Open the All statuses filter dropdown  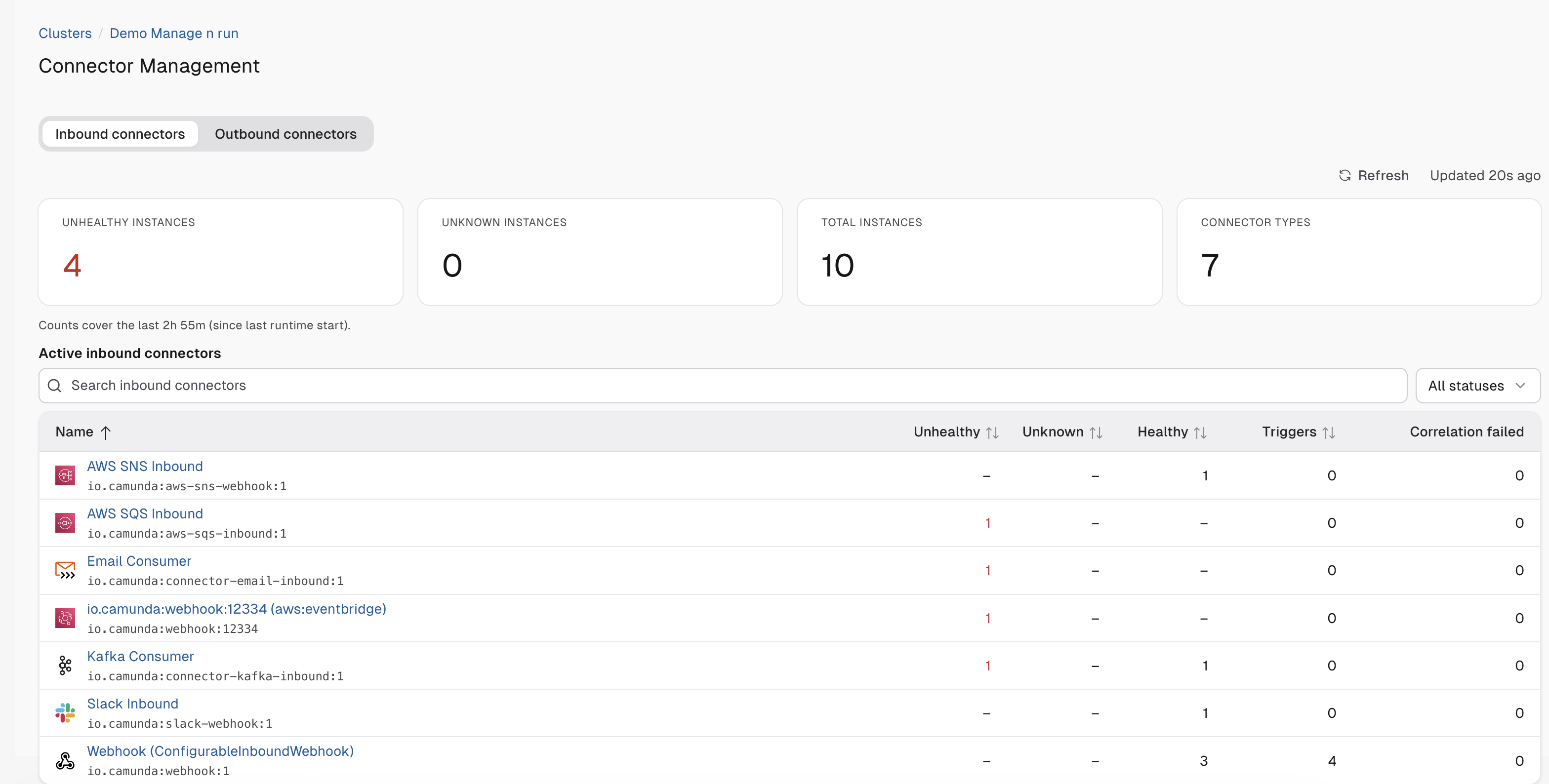(x=1477, y=386)
